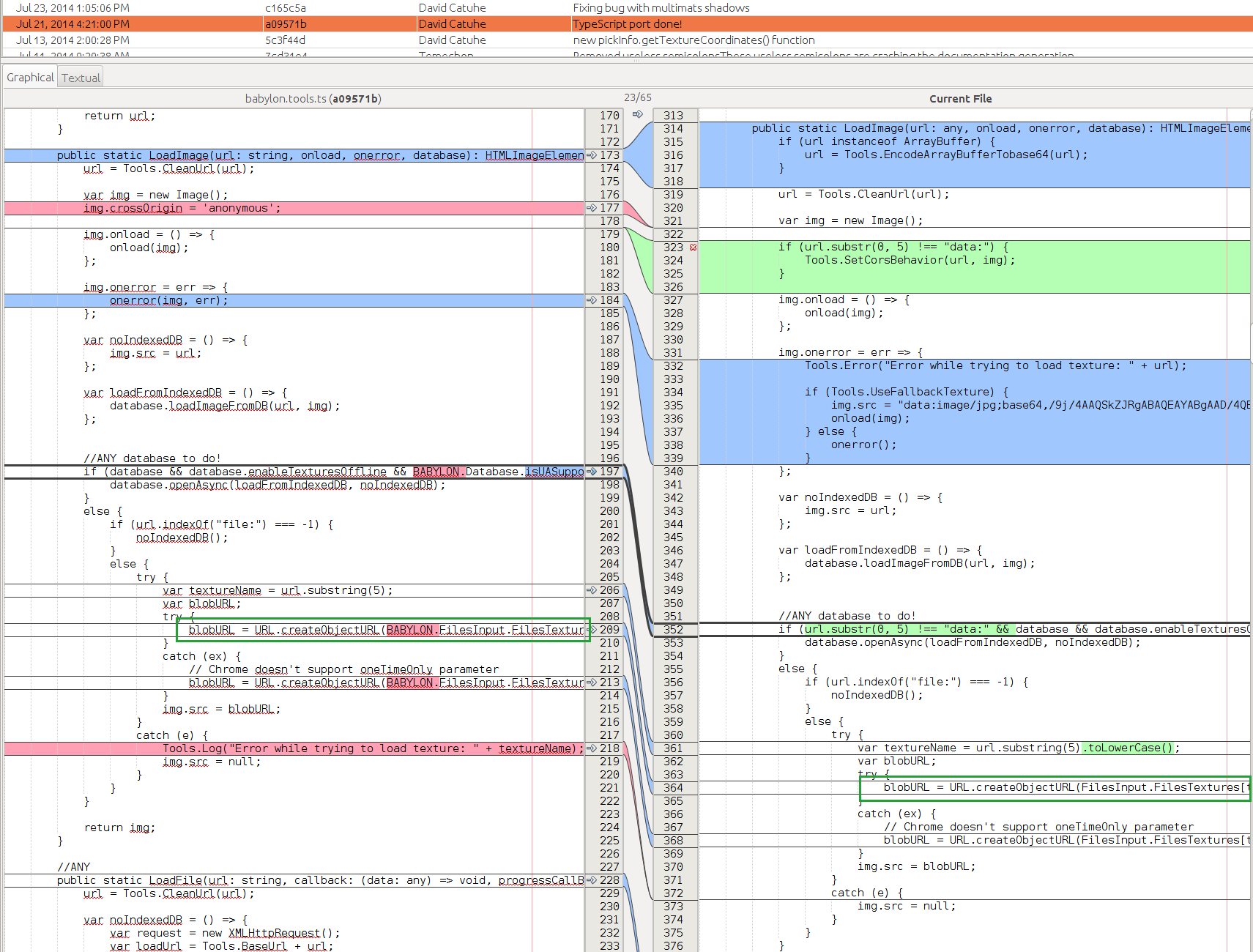1253x952 pixels.
Task: Click the revision hash a09571b in history
Action: coord(286,24)
